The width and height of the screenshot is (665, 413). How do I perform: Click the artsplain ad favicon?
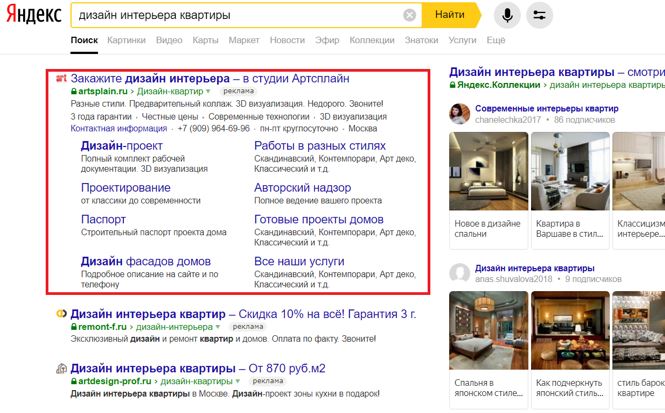pyautogui.click(x=61, y=78)
